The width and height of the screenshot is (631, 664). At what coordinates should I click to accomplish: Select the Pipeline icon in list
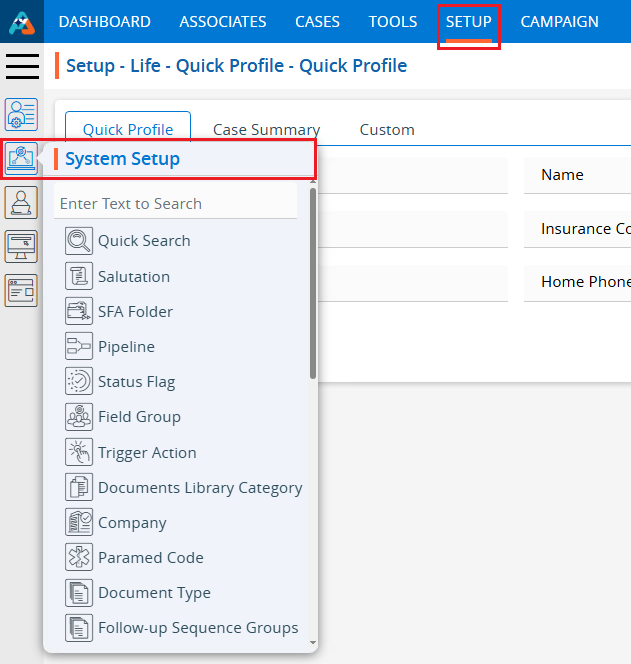click(x=79, y=347)
